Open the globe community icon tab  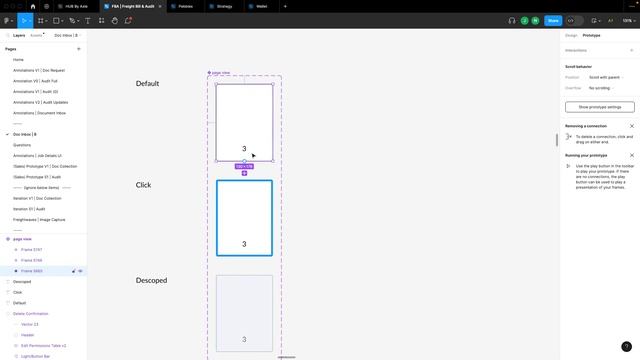coord(47,7)
